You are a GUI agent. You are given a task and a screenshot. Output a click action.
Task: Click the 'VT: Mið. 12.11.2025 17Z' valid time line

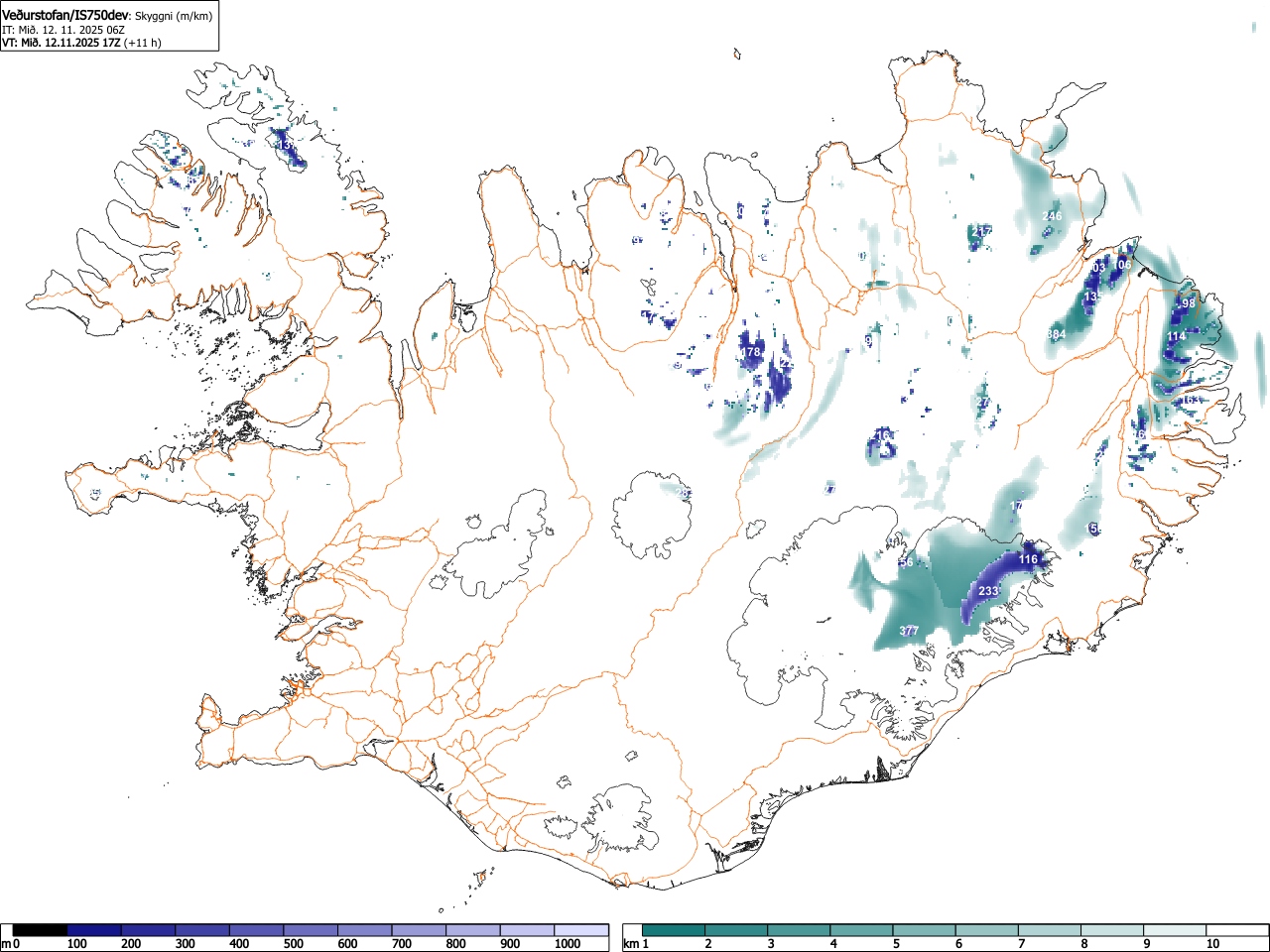(61, 43)
